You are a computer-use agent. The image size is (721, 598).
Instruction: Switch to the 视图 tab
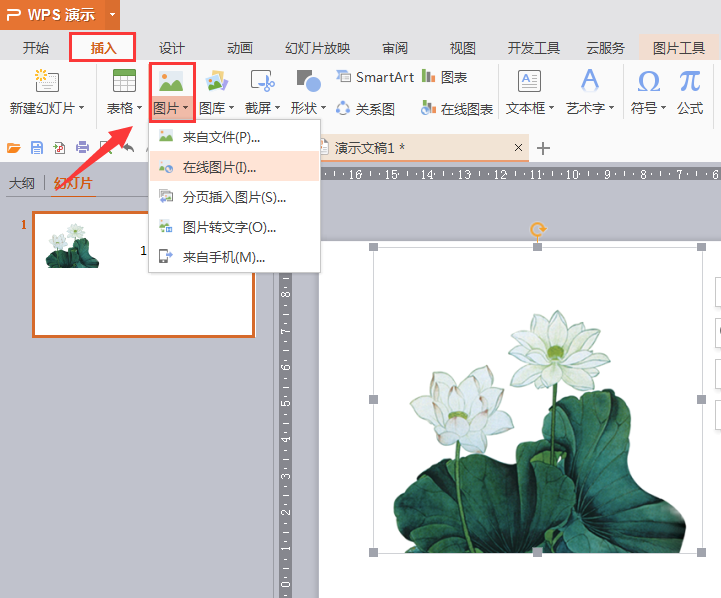[462, 48]
